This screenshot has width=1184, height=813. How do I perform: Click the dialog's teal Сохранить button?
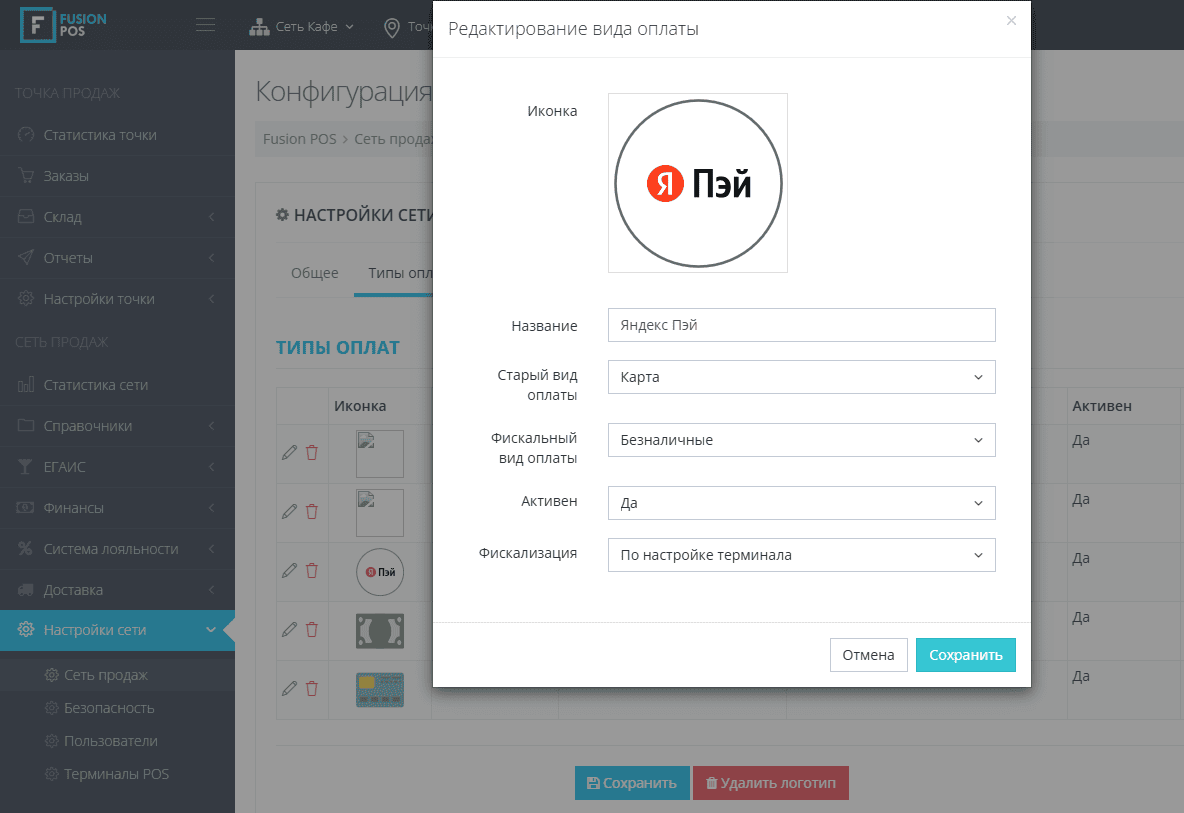tap(966, 655)
